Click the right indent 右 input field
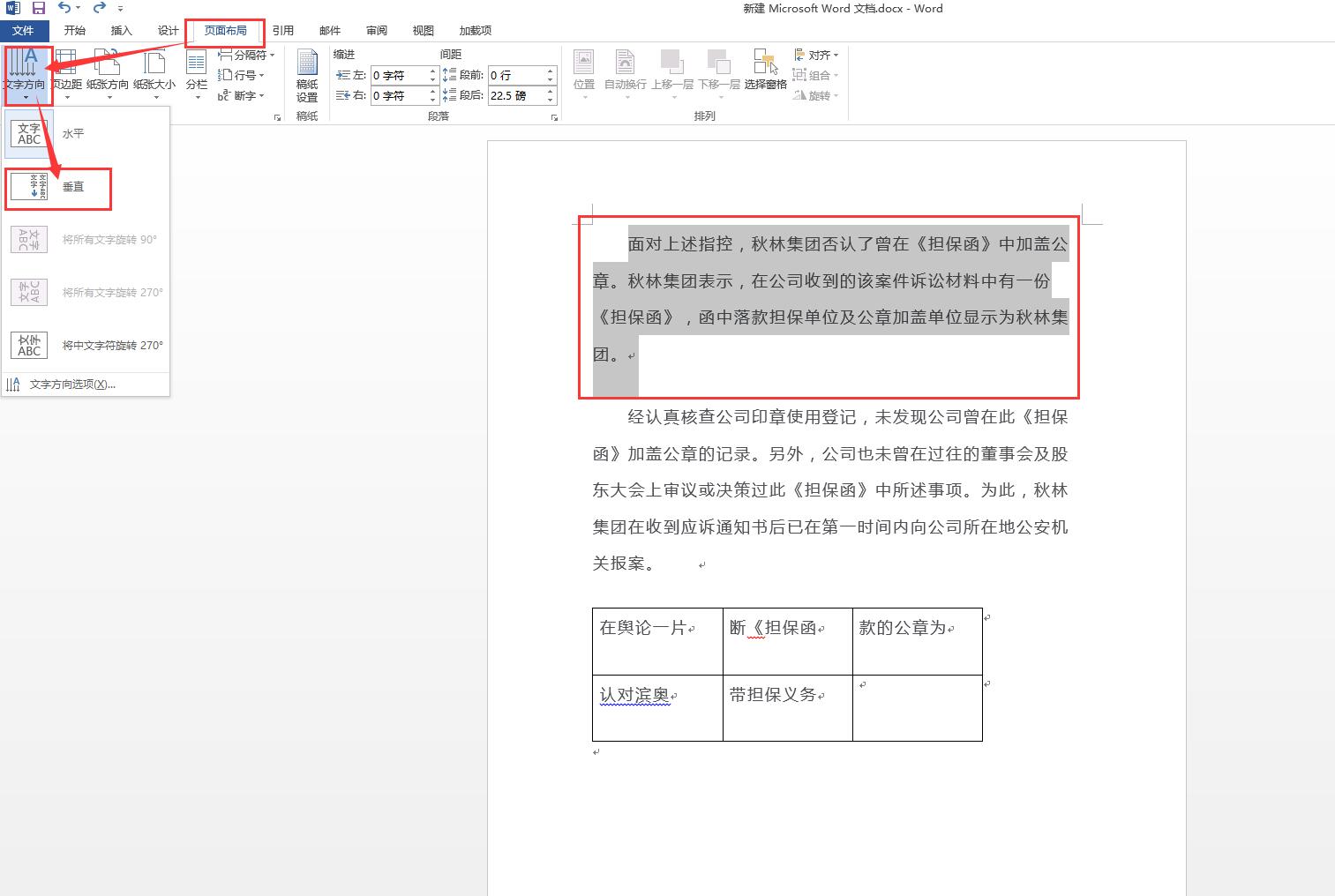1335x896 pixels. 399,95
